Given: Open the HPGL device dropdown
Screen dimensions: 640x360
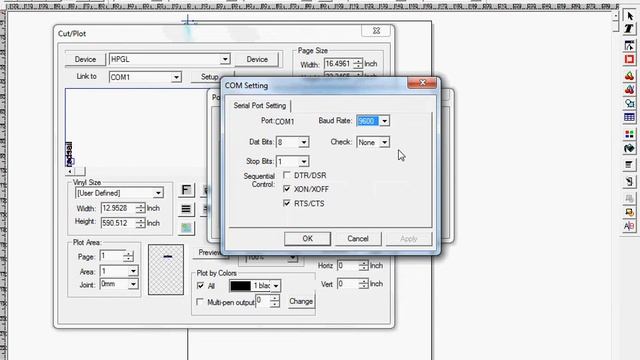Looking at the screenshot, I should [225, 60].
